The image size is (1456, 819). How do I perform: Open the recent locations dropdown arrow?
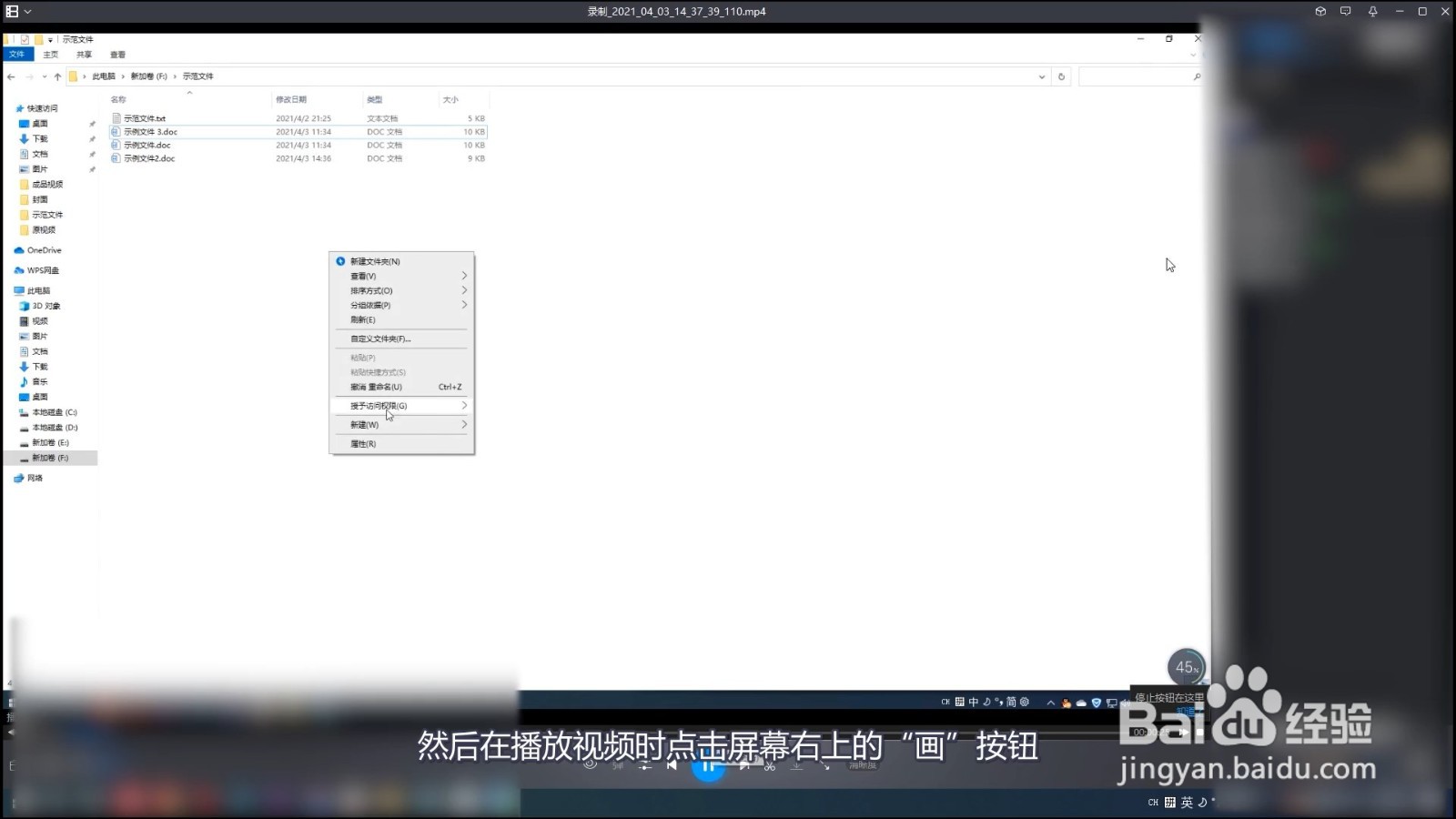point(44,76)
